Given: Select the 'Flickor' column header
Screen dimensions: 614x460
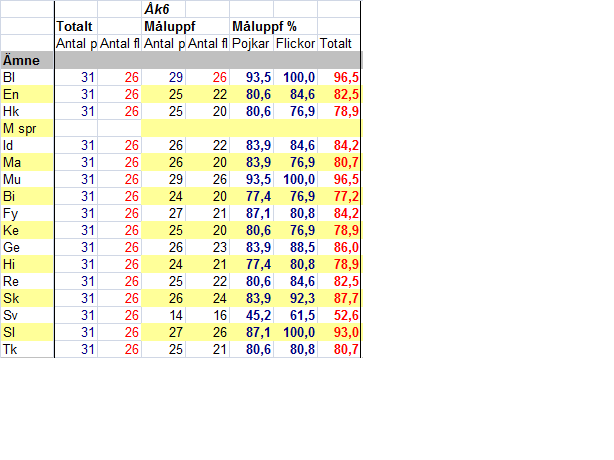Looking at the screenshot, I should coord(295,43).
